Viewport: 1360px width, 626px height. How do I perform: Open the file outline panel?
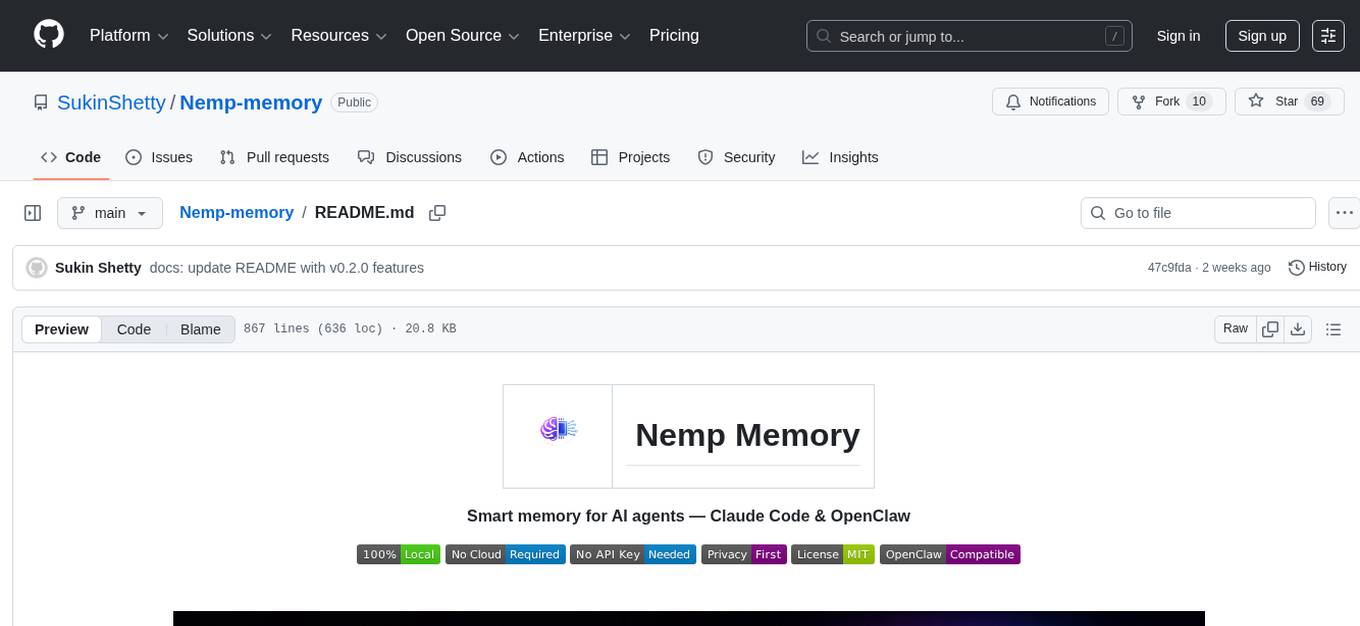pos(1333,328)
